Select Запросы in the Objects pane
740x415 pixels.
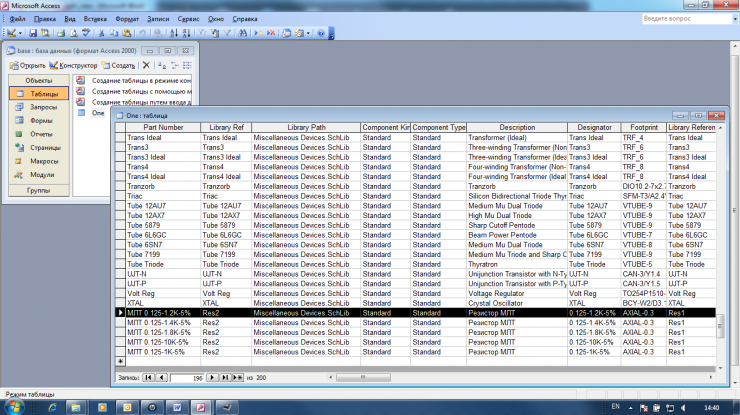pos(42,106)
